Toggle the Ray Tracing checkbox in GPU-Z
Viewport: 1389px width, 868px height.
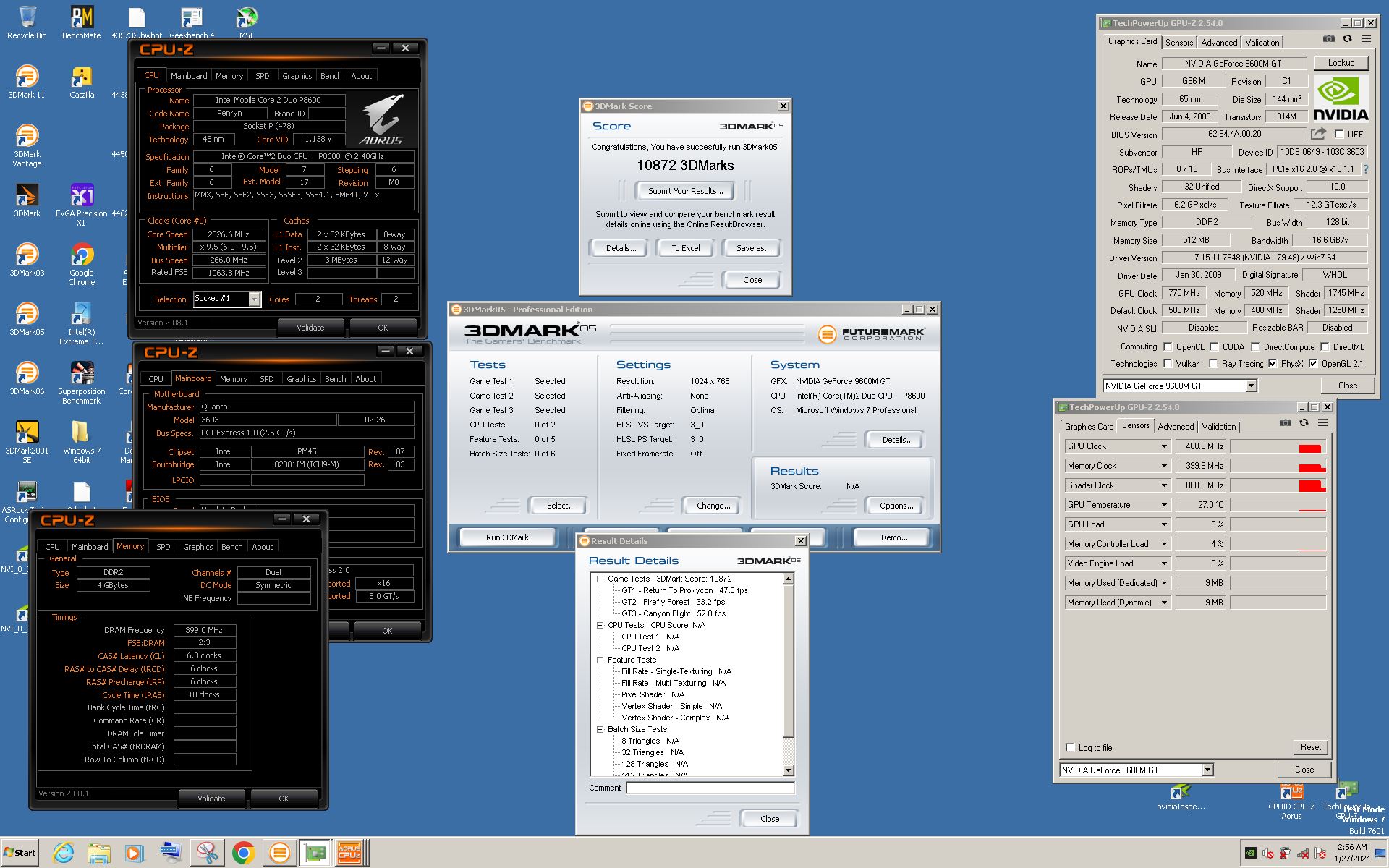pyautogui.click(x=1213, y=364)
